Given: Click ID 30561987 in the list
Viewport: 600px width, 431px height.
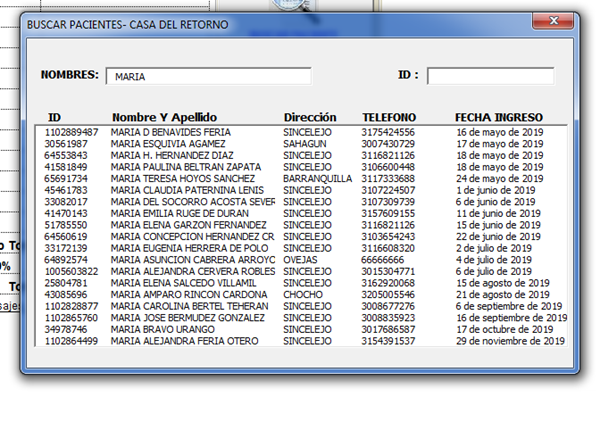Looking at the screenshot, I should point(66,144).
